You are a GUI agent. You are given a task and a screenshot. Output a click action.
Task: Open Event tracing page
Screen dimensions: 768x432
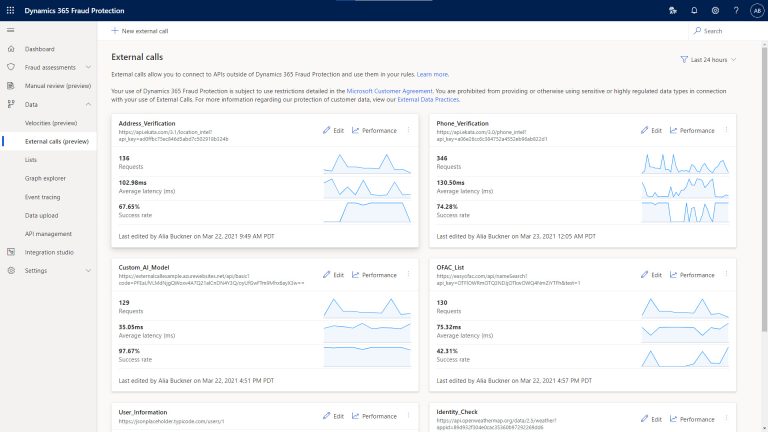pyautogui.click(x=43, y=197)
